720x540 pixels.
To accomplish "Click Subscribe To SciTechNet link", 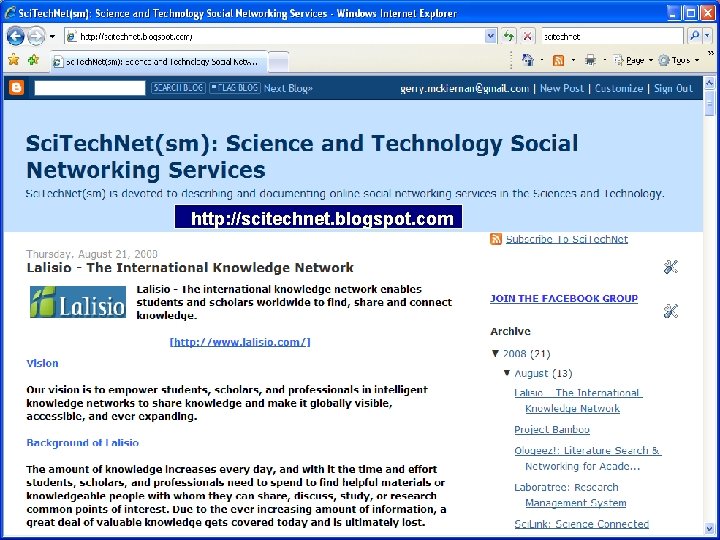I will coord(567,239).
